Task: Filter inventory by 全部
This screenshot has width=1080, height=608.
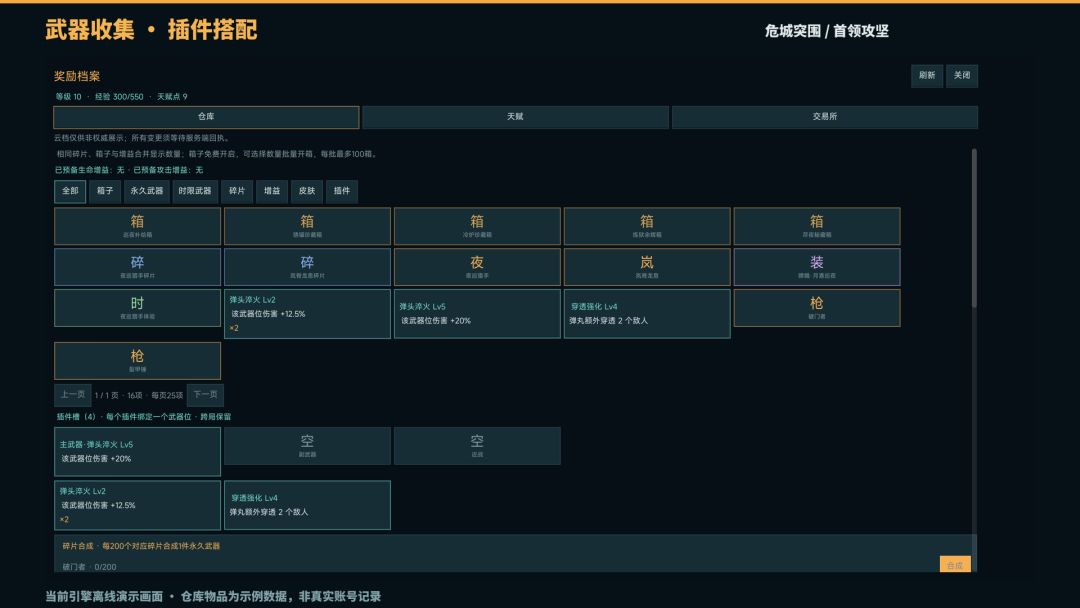Action: [x=70, y=191]
